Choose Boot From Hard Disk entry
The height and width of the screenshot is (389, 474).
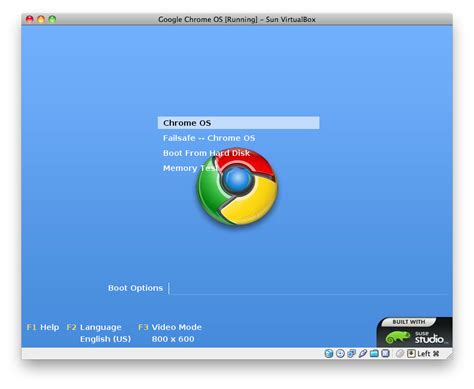point(206,153)
